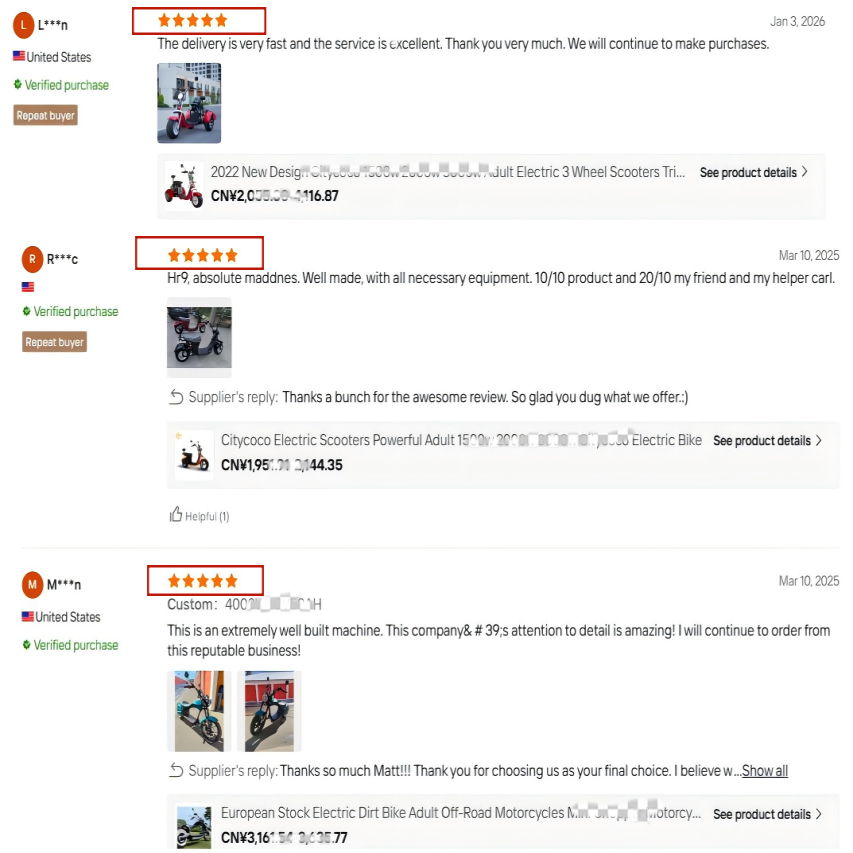
Task: Click the Repeat buyer badge under R***c
Action: click(54, 342)
